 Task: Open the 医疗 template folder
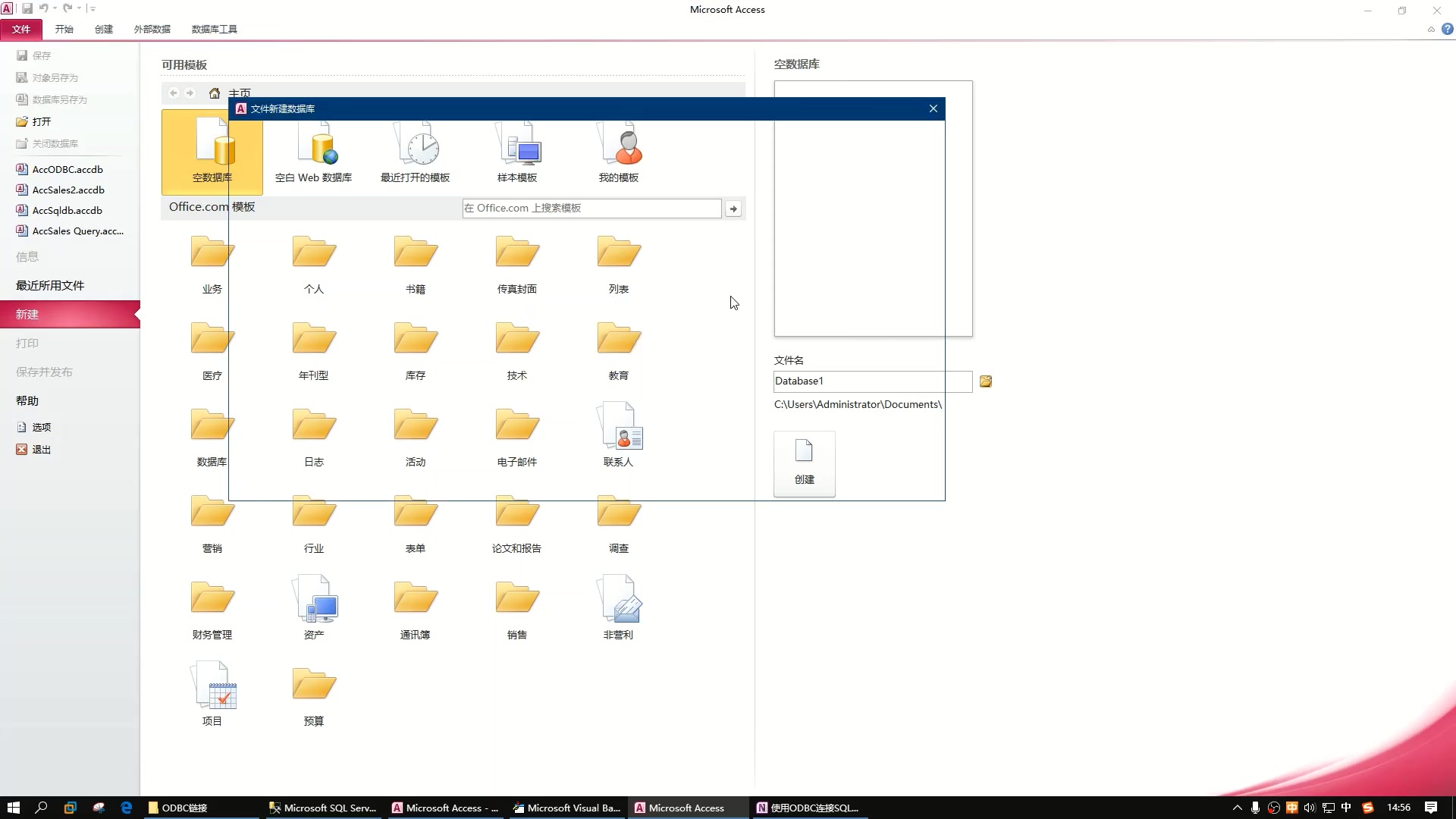click(212, 351)
